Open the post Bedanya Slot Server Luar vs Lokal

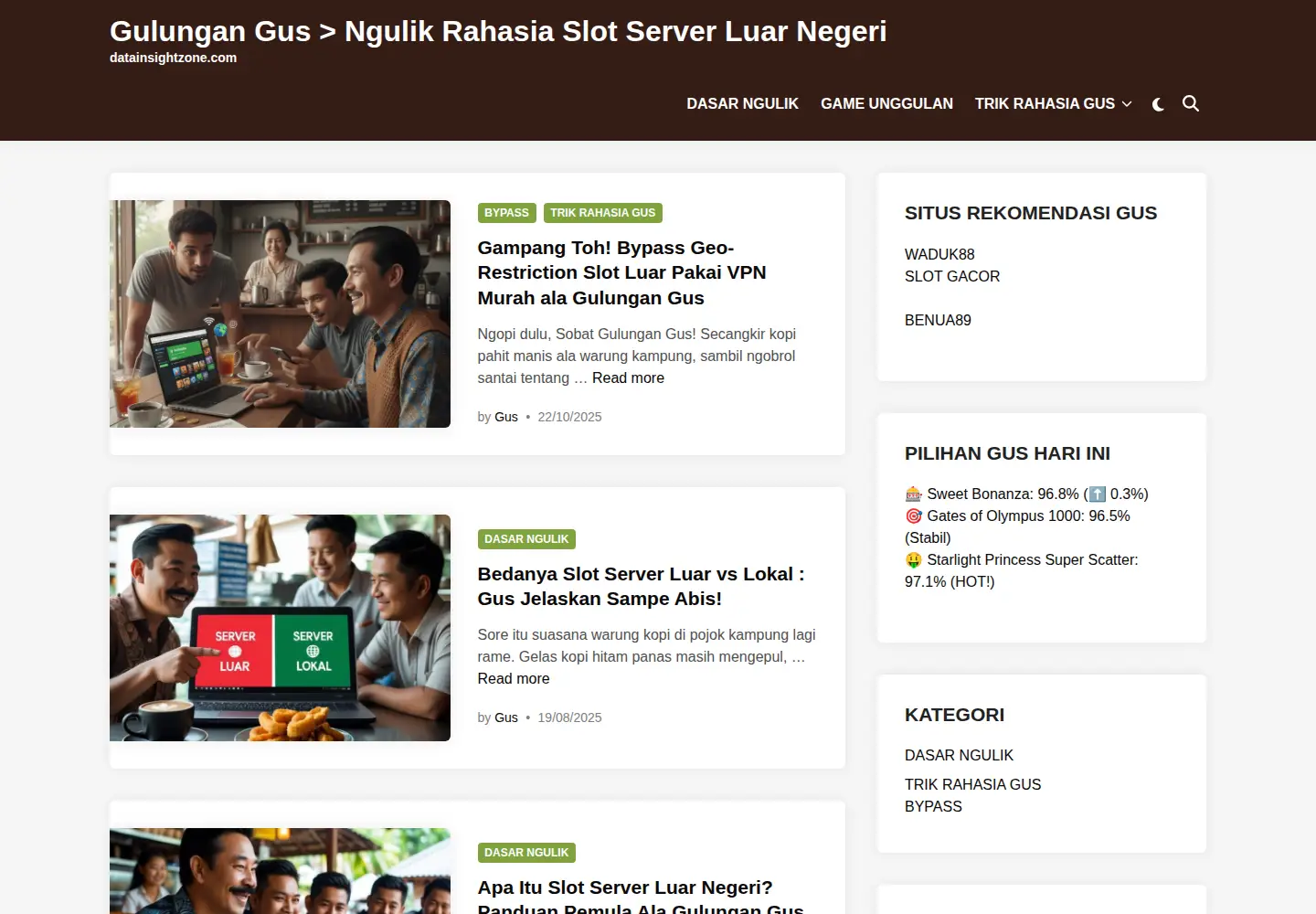coord(641,586)
